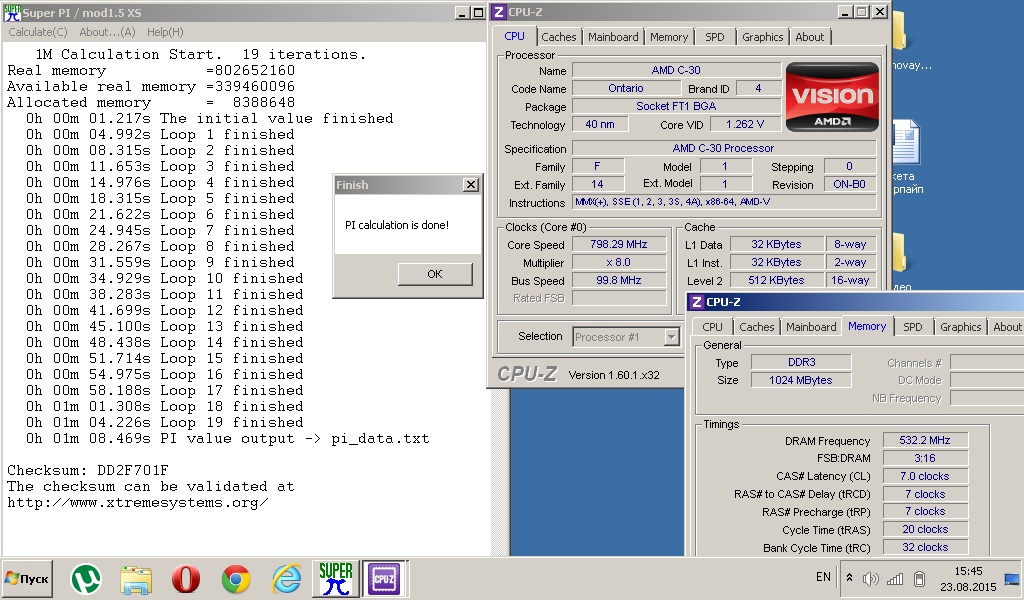Click the Super PI window title icon
This screenshot has height=600, width=1024.
(12, 12)
